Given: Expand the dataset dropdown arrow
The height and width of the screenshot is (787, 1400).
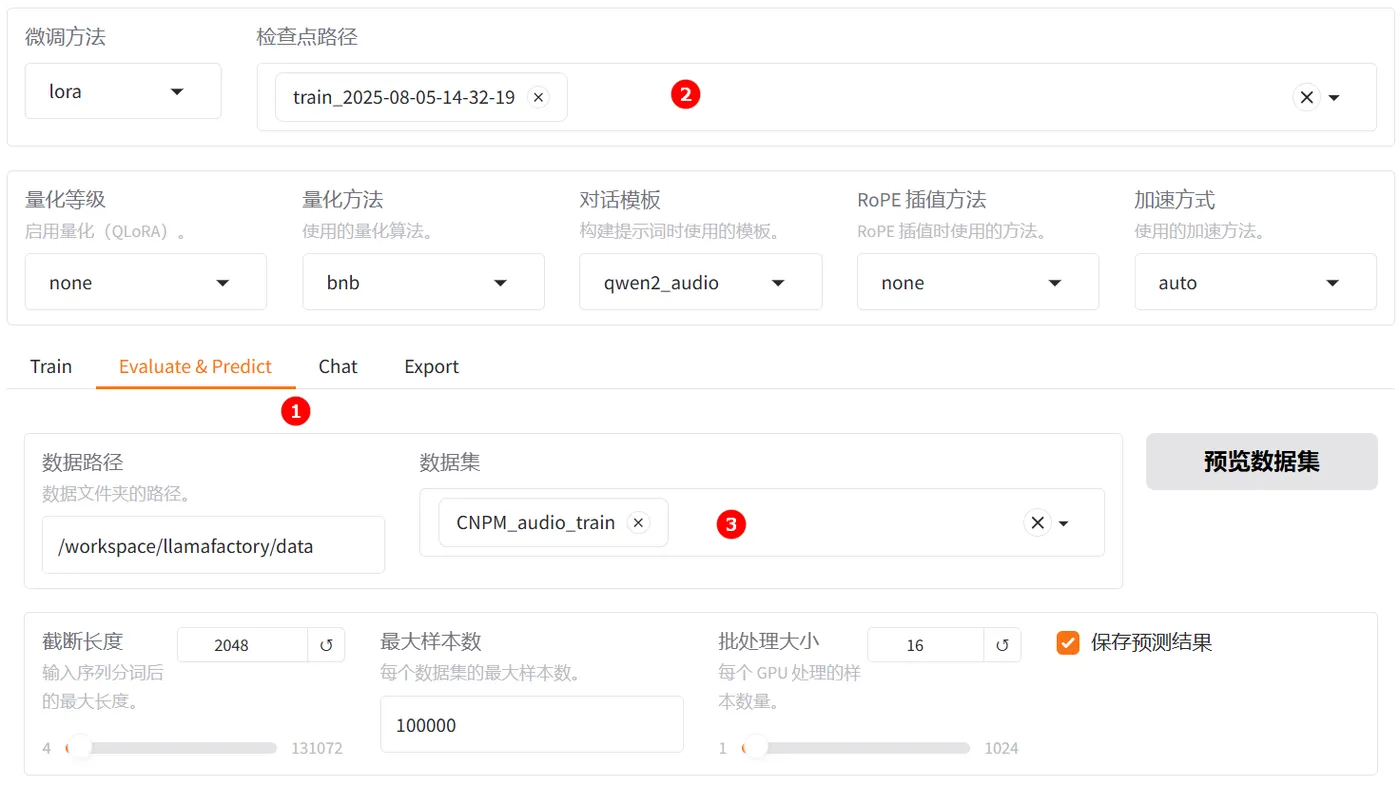Looking at the screenshot, I should click(1063, 522).
